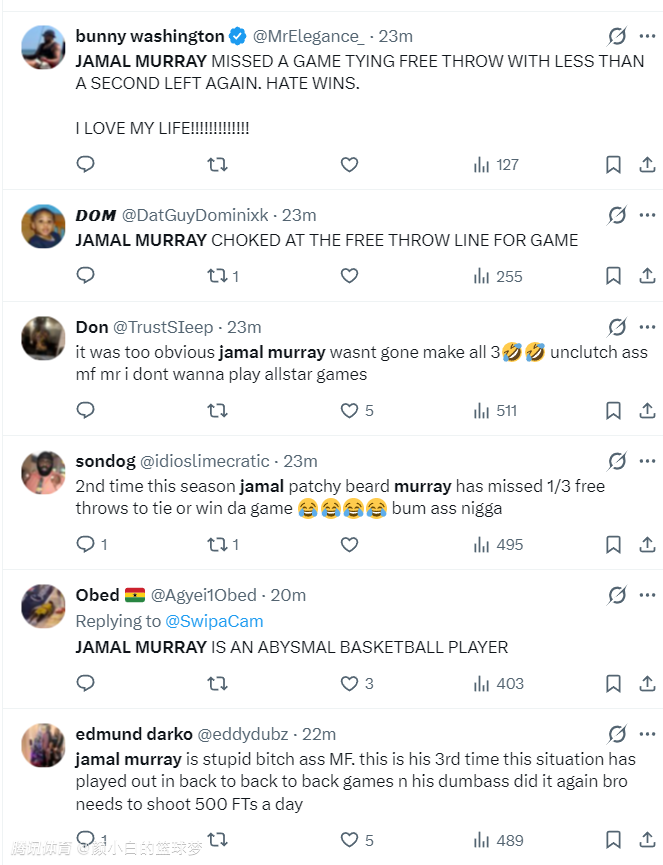
Task: Open more options menu on Don's tweet
Action: [647, 327]
